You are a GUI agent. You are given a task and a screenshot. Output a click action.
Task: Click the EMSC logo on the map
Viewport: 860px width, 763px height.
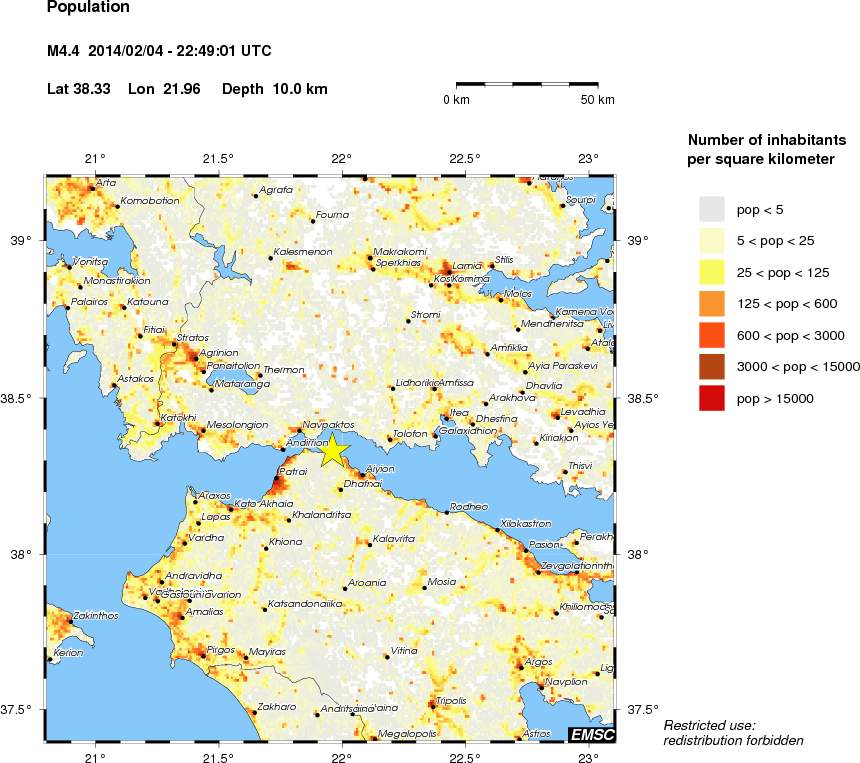591,735
